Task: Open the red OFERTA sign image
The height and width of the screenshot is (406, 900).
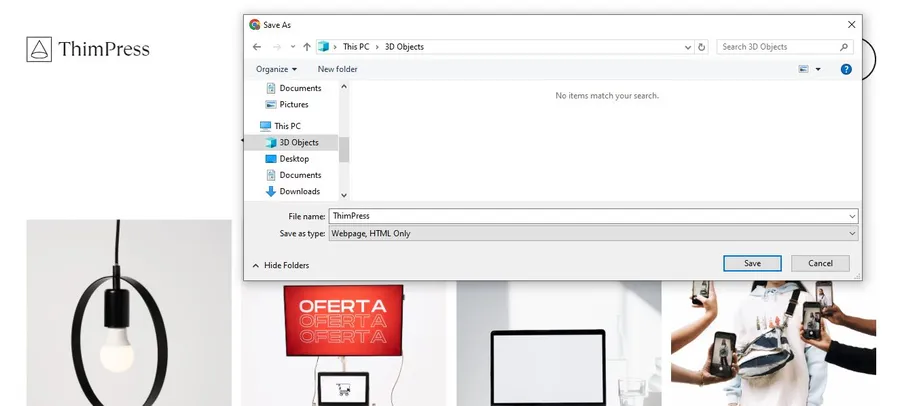Action: [x=343, y=343]
